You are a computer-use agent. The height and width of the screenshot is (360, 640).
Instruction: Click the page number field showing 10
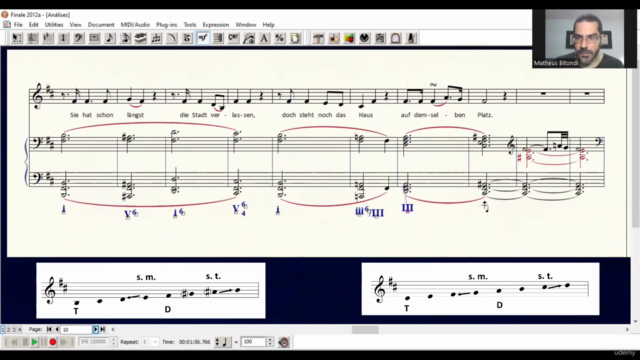point(76,329)
